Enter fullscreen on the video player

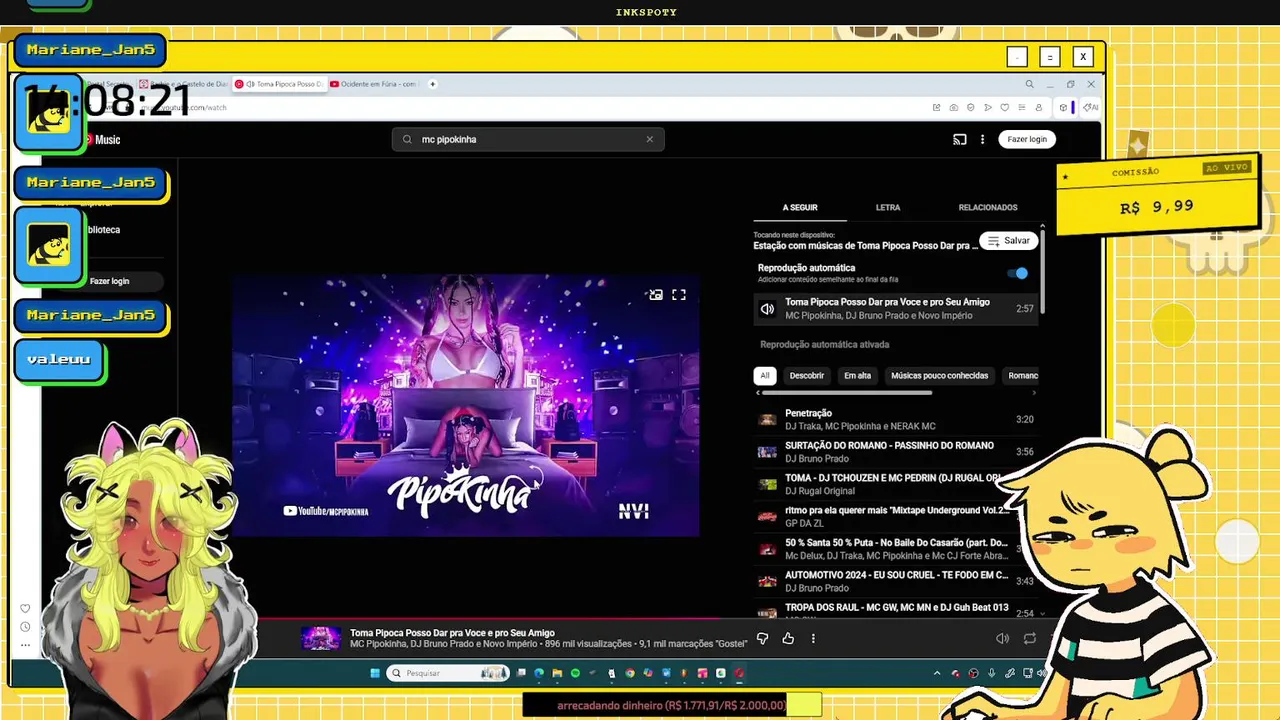[679, 295]
